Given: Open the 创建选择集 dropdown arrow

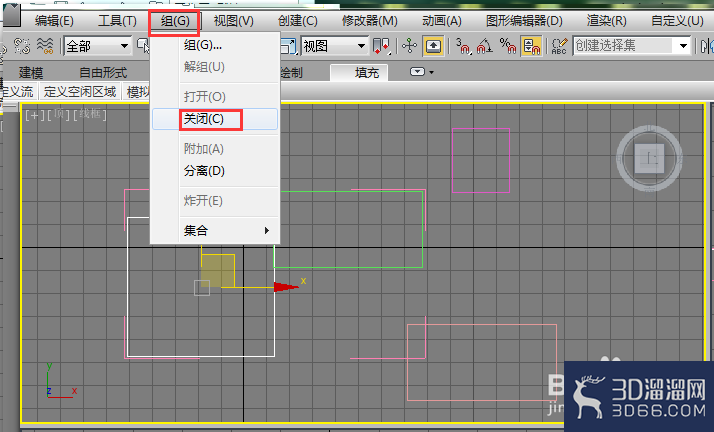Looking at the screenshot, I should click(x=683, y=46).
